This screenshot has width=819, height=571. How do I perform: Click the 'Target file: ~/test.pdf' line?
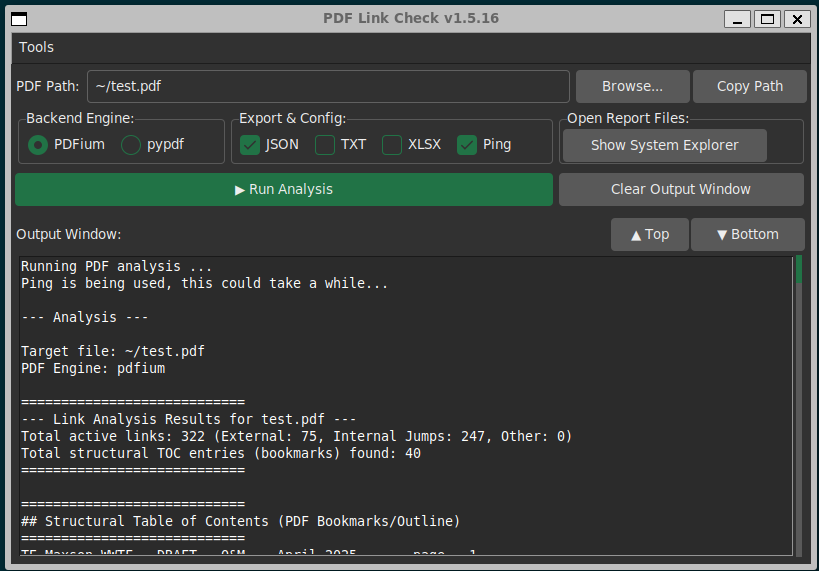112,351
